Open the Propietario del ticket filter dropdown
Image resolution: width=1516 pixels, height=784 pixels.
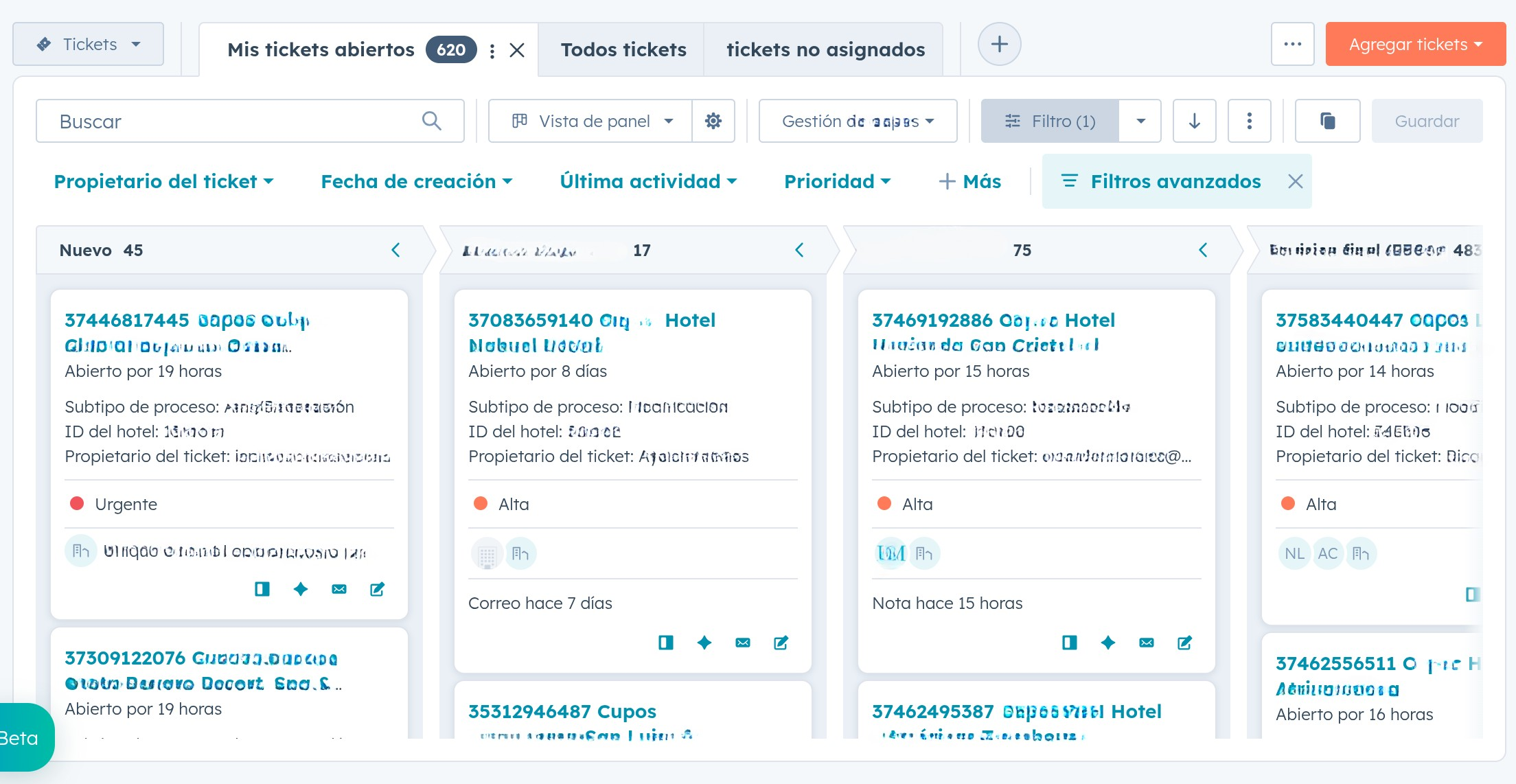tap(163, 181)
